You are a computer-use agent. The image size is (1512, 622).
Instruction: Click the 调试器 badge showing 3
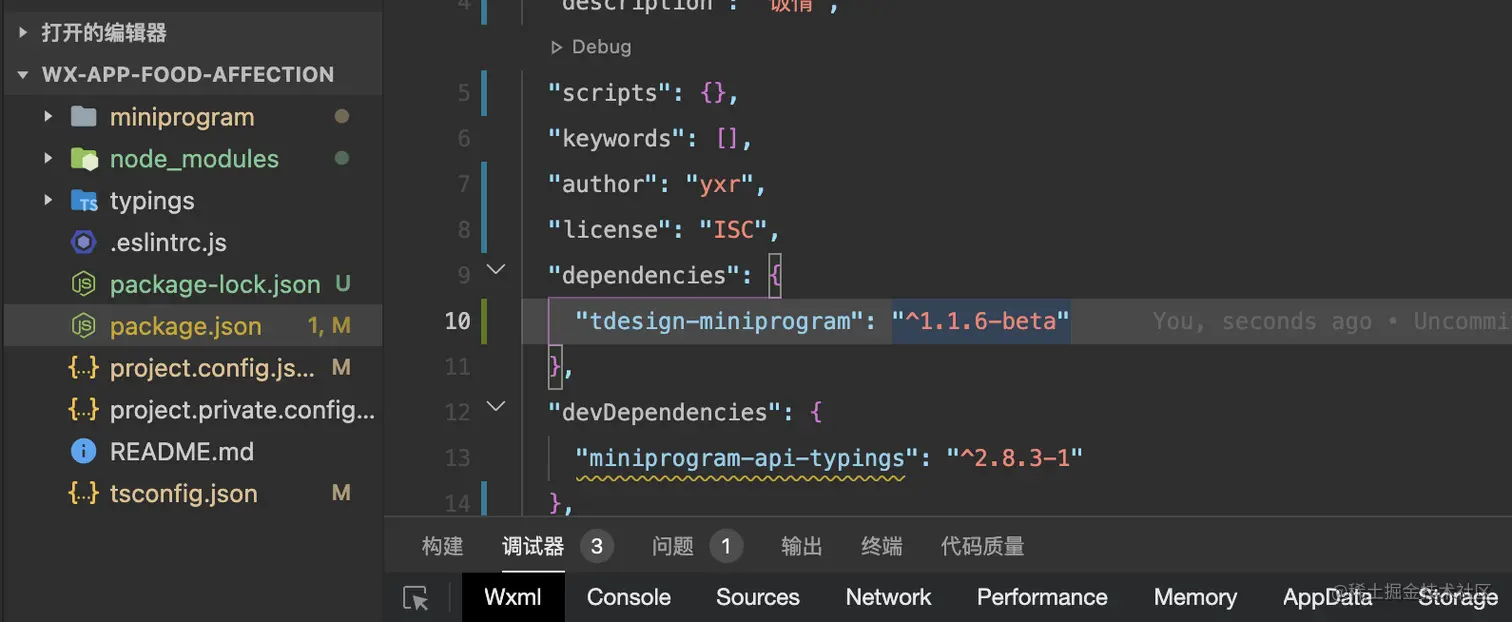tap(597, 546)
